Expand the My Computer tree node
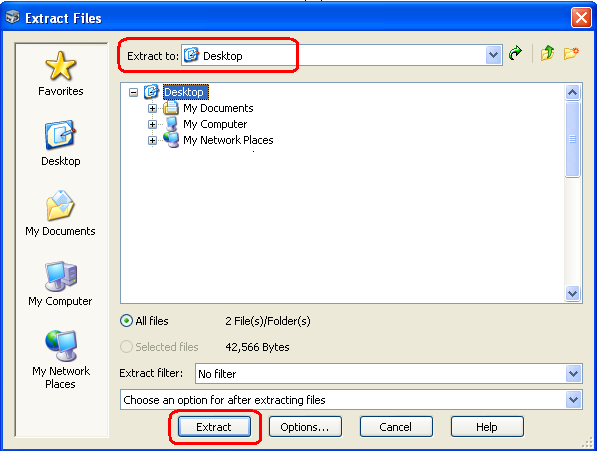 (152, 124)
